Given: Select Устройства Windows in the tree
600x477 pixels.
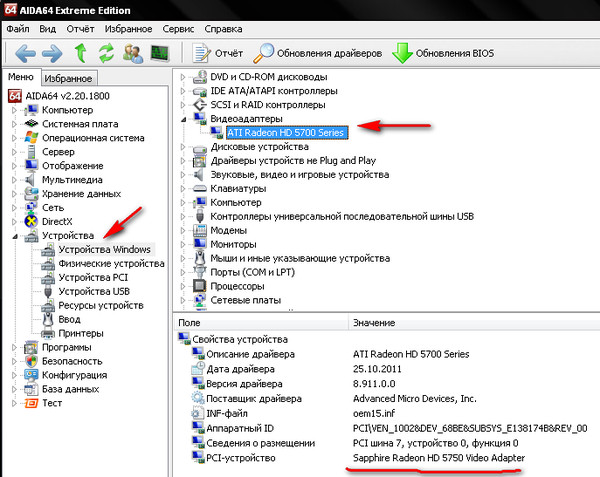Looking at the screenshot, I should point(104,250).
